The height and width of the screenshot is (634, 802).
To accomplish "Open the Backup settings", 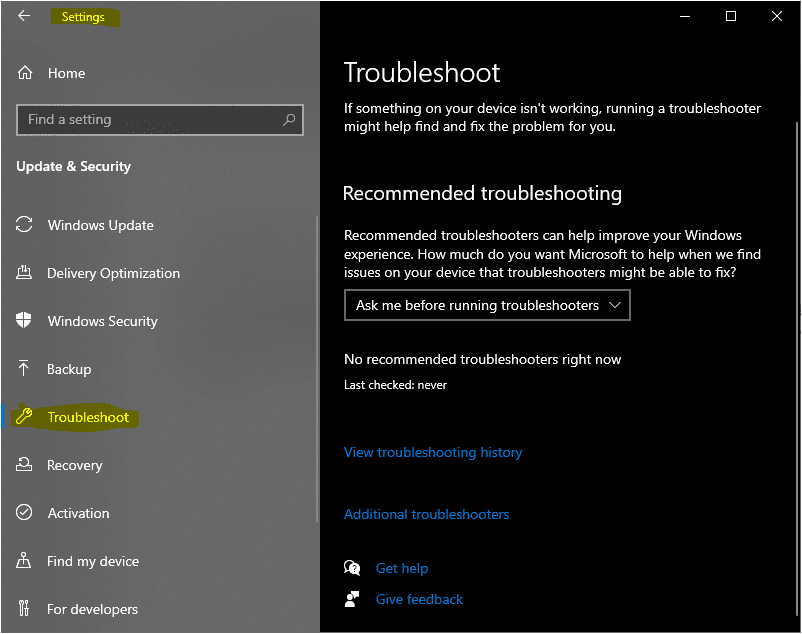I will (69, 369).
